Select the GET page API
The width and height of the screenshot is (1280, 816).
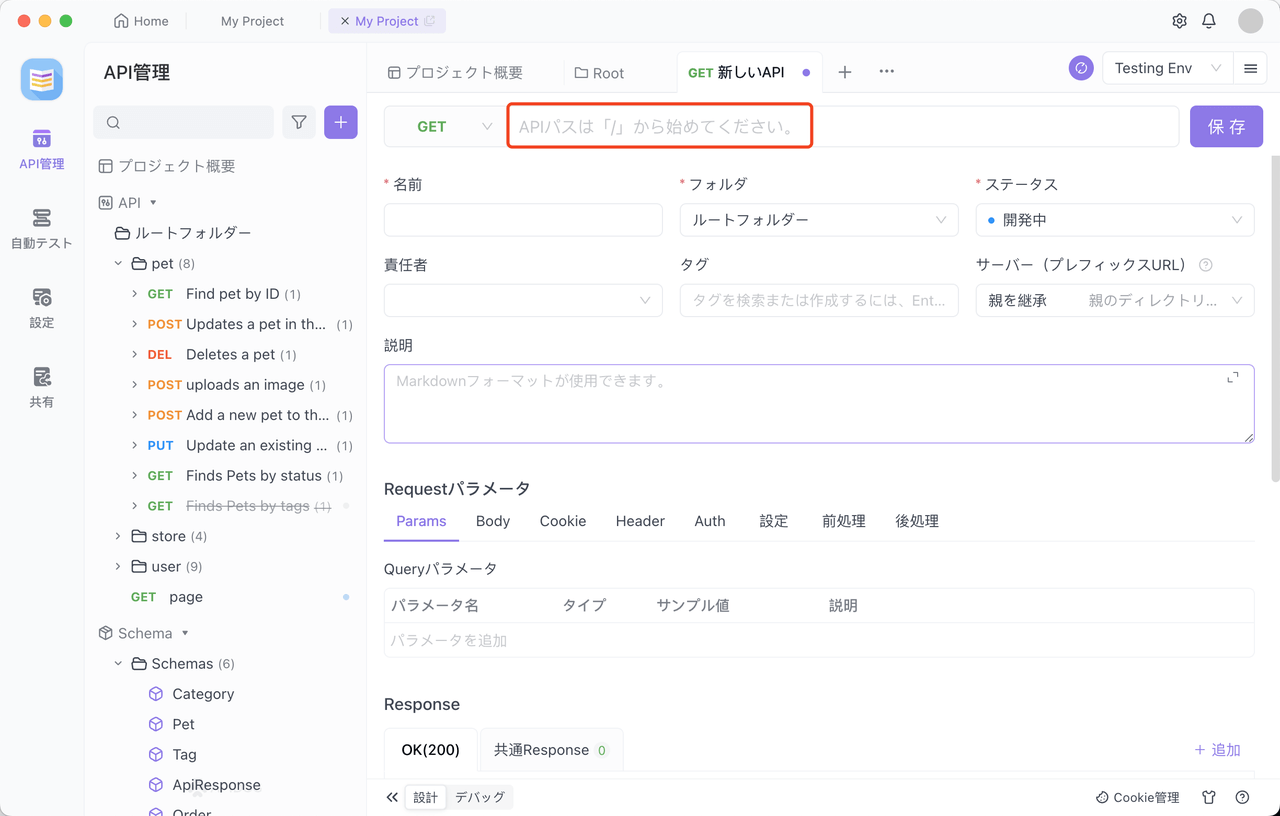tap(167, 597)
